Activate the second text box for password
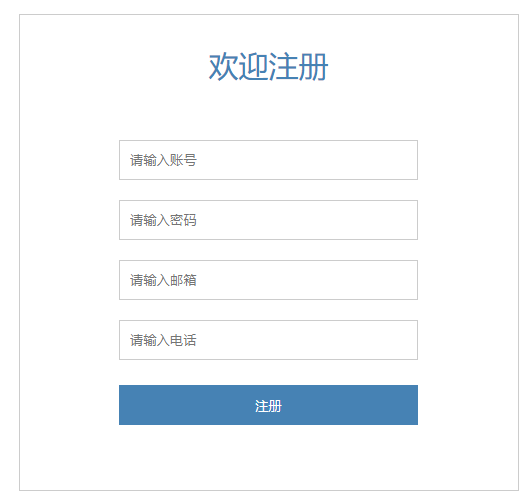Screen dimensions: 529x500 [x=268, y=220]
